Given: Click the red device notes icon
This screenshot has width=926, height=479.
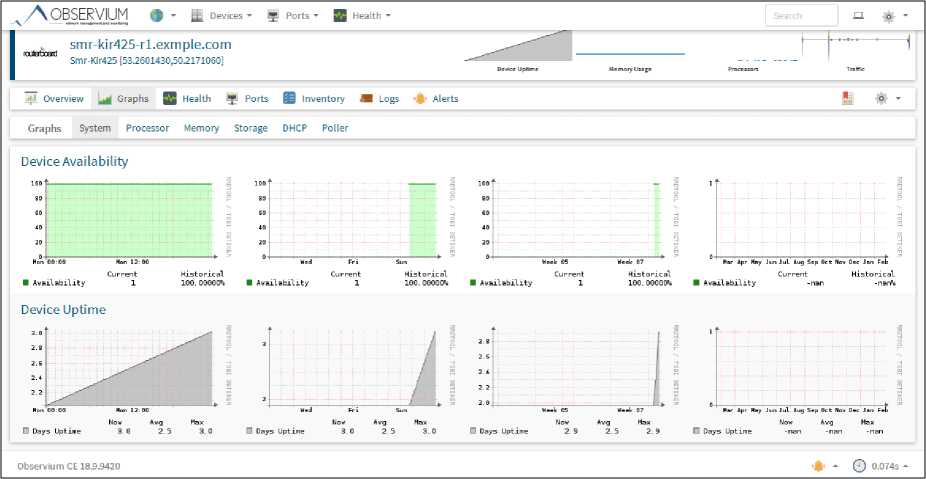Looking at the screenshot, I should 847,98.
